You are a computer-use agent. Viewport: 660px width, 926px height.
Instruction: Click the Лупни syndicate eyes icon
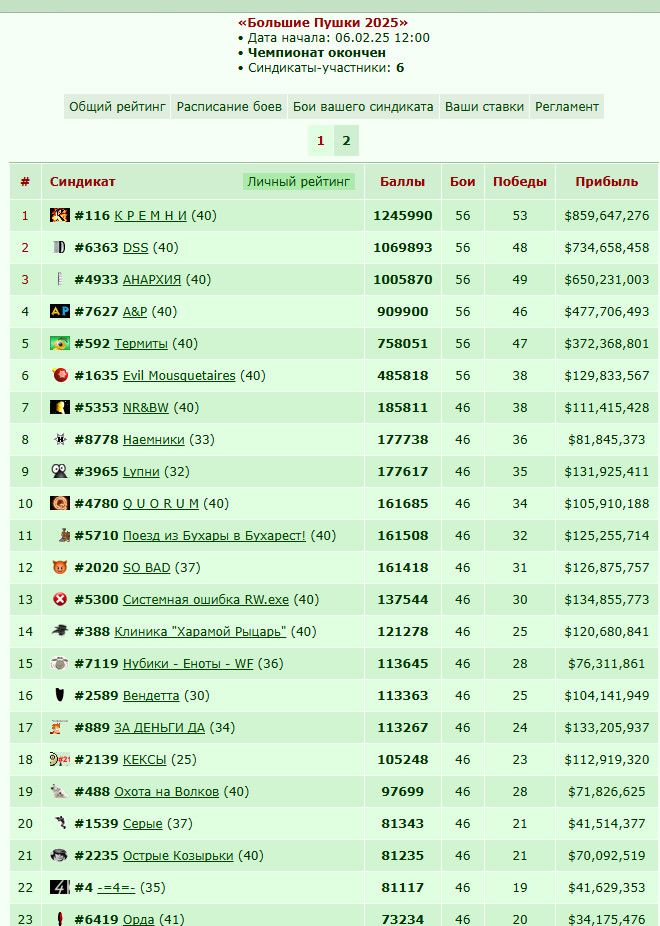click(x=59, y=471)
